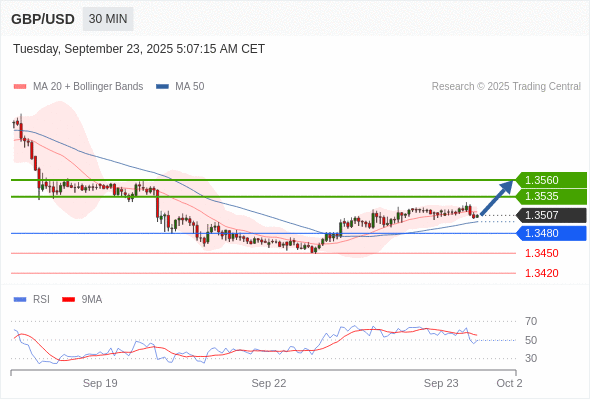Click the pink MA 20 legend swatch
This screenshot has height=400, width=590.
click(x=20, y=87)
